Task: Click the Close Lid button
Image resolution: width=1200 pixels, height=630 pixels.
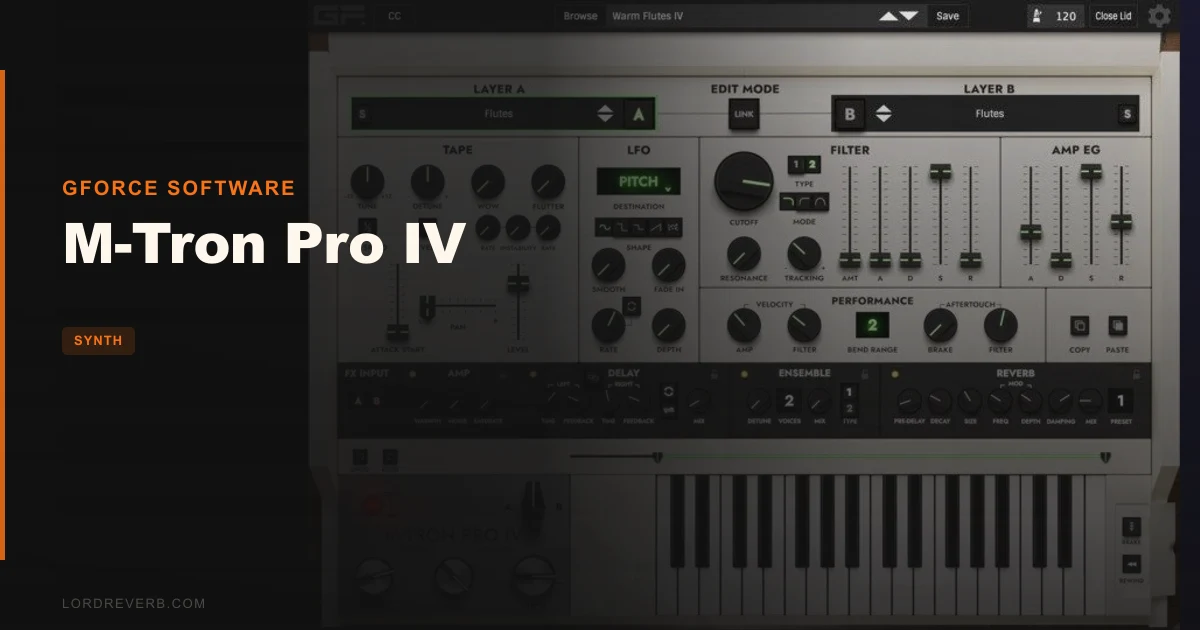Action: [1113, 16]
